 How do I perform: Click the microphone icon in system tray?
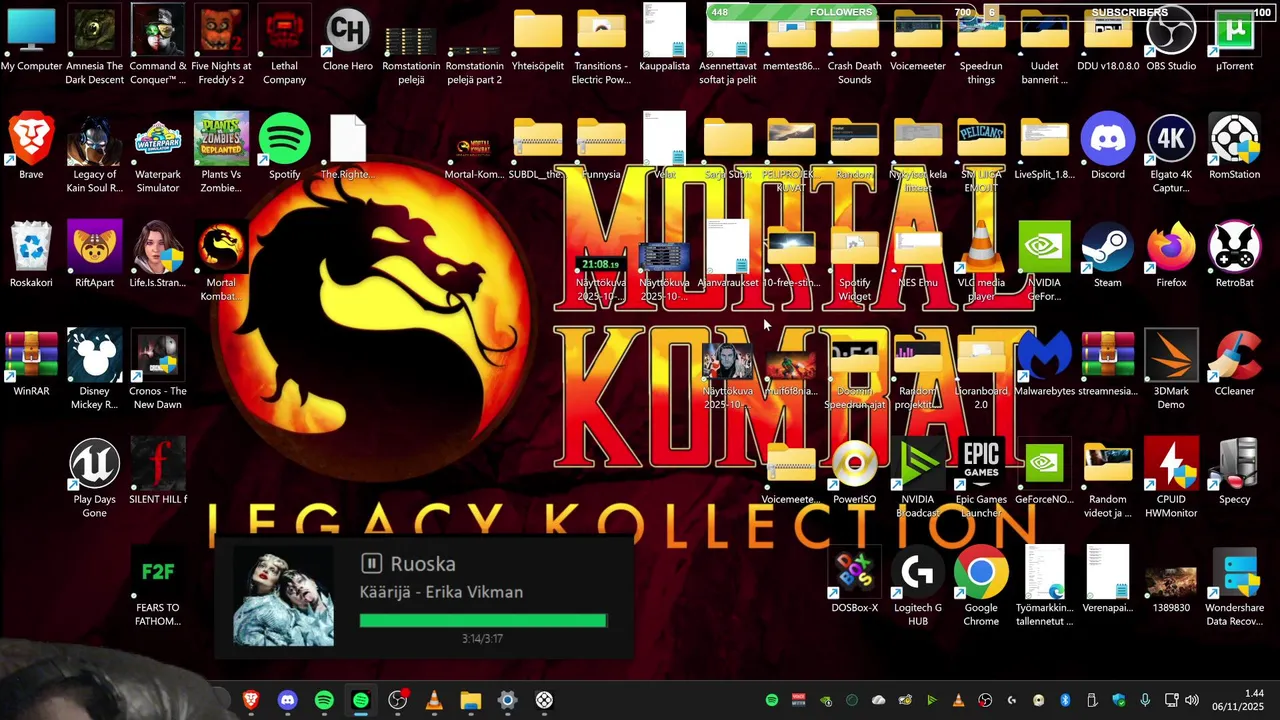coord(1145,700)
